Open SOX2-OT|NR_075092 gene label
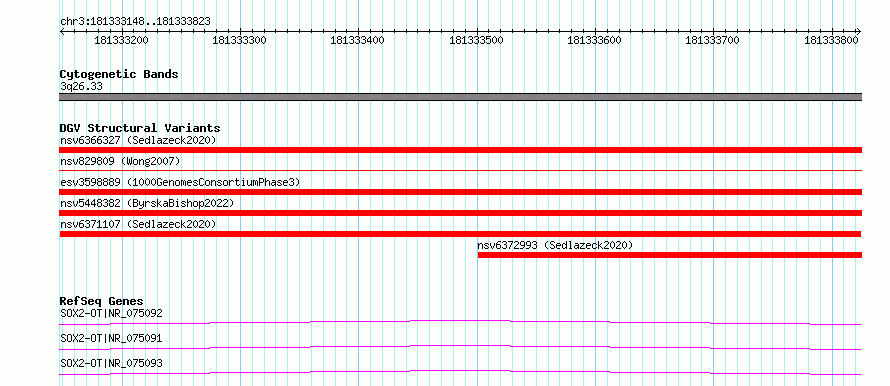The height and width of the screenshot is (386, 890). [111, 313]
